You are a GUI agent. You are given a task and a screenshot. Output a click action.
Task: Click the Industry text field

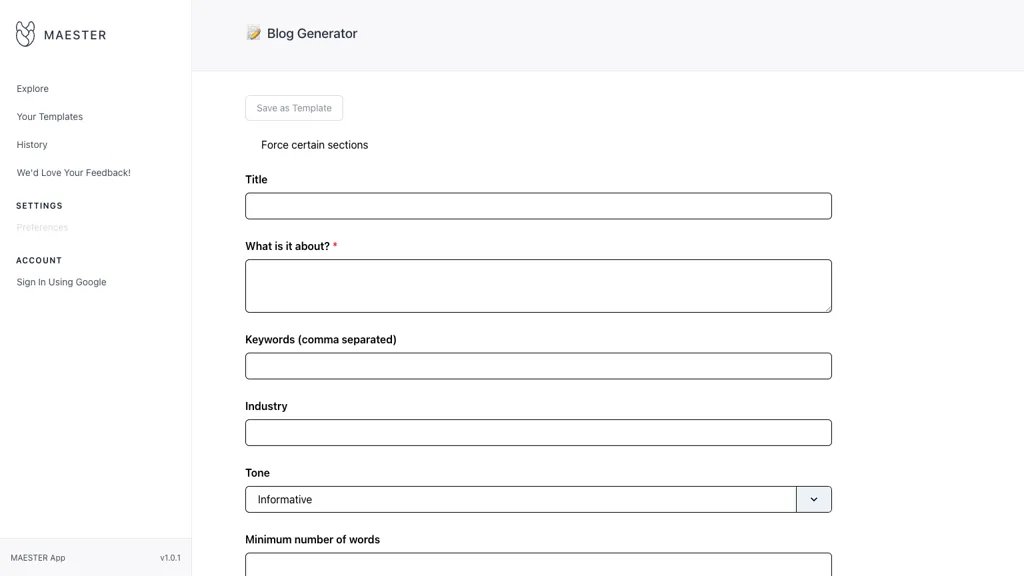[538, 433]
